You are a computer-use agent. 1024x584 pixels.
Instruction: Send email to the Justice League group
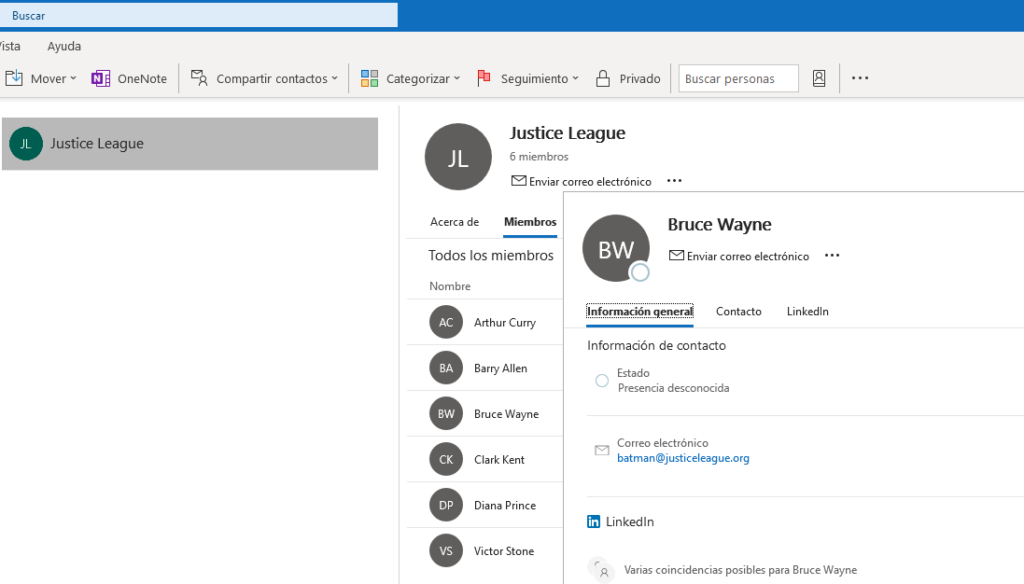(x=581, y=181)
